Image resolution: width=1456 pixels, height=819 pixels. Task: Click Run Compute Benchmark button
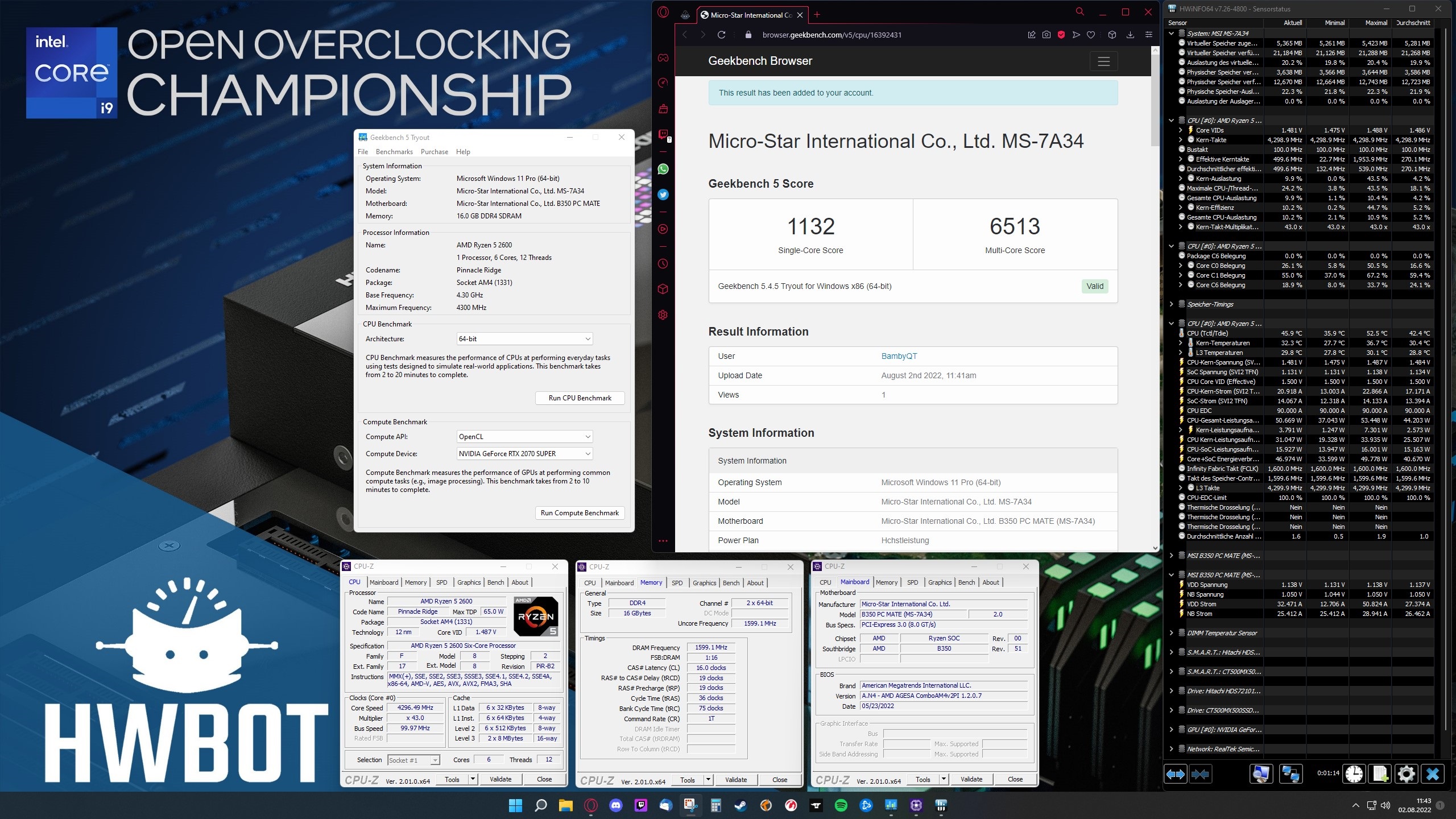click(x=580, y=513)
